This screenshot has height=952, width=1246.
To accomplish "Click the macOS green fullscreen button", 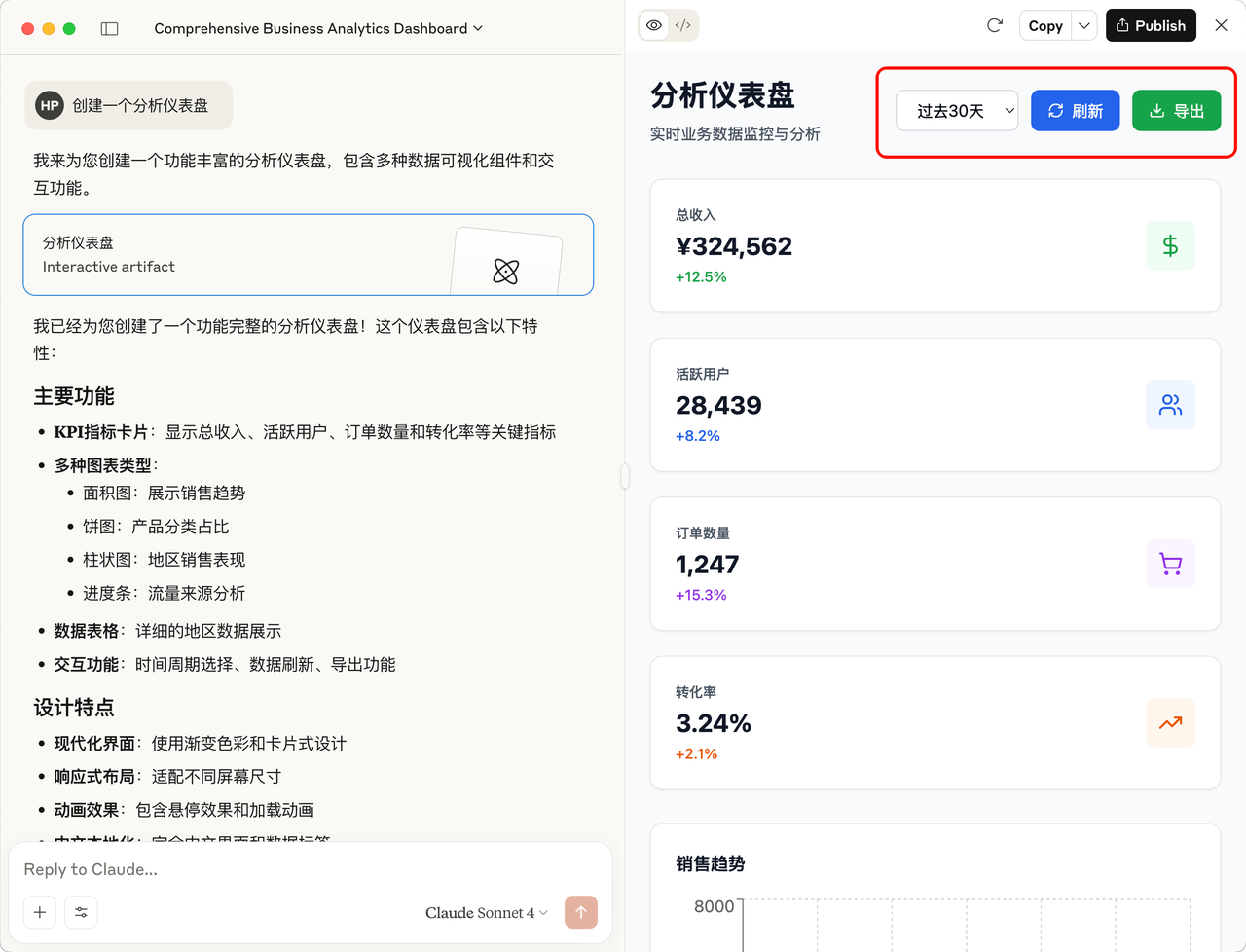I will [x=69, y=29].
